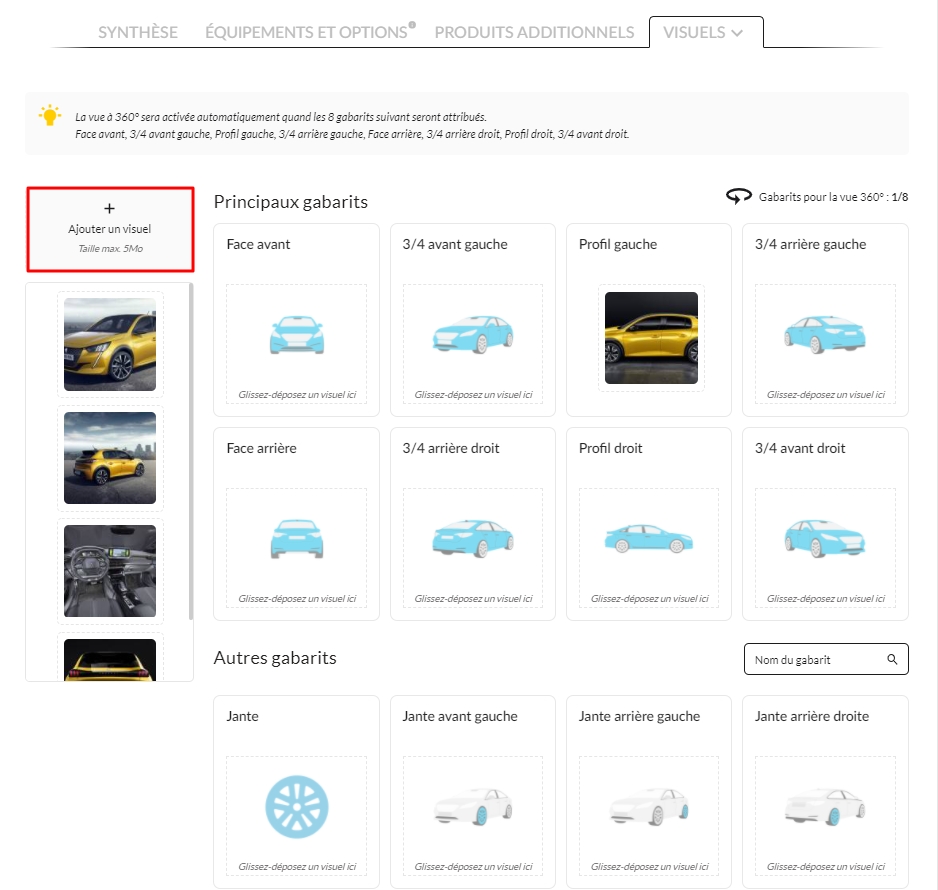Select the yellow car rear-side thumbnail
The height and width of the screenshot is (890, 938).
(x=110, y=458)
